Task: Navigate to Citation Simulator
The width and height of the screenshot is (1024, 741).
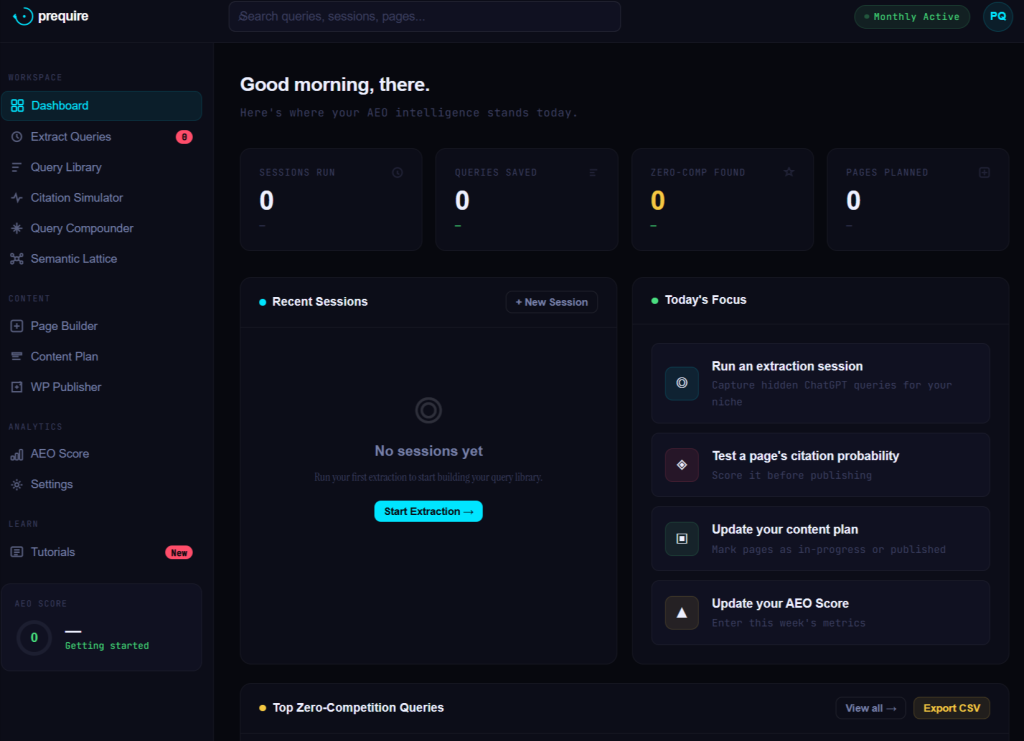Action: 102,198
